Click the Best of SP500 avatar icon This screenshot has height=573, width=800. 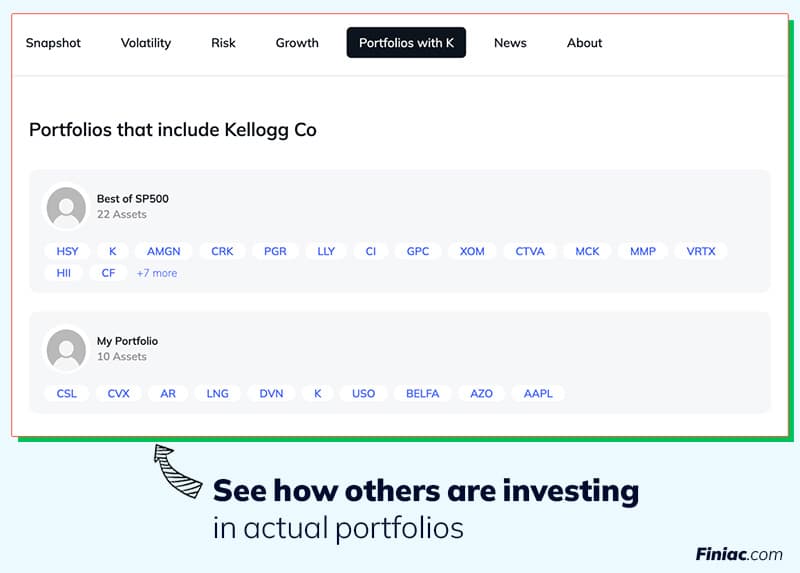[x=66, y=207]
